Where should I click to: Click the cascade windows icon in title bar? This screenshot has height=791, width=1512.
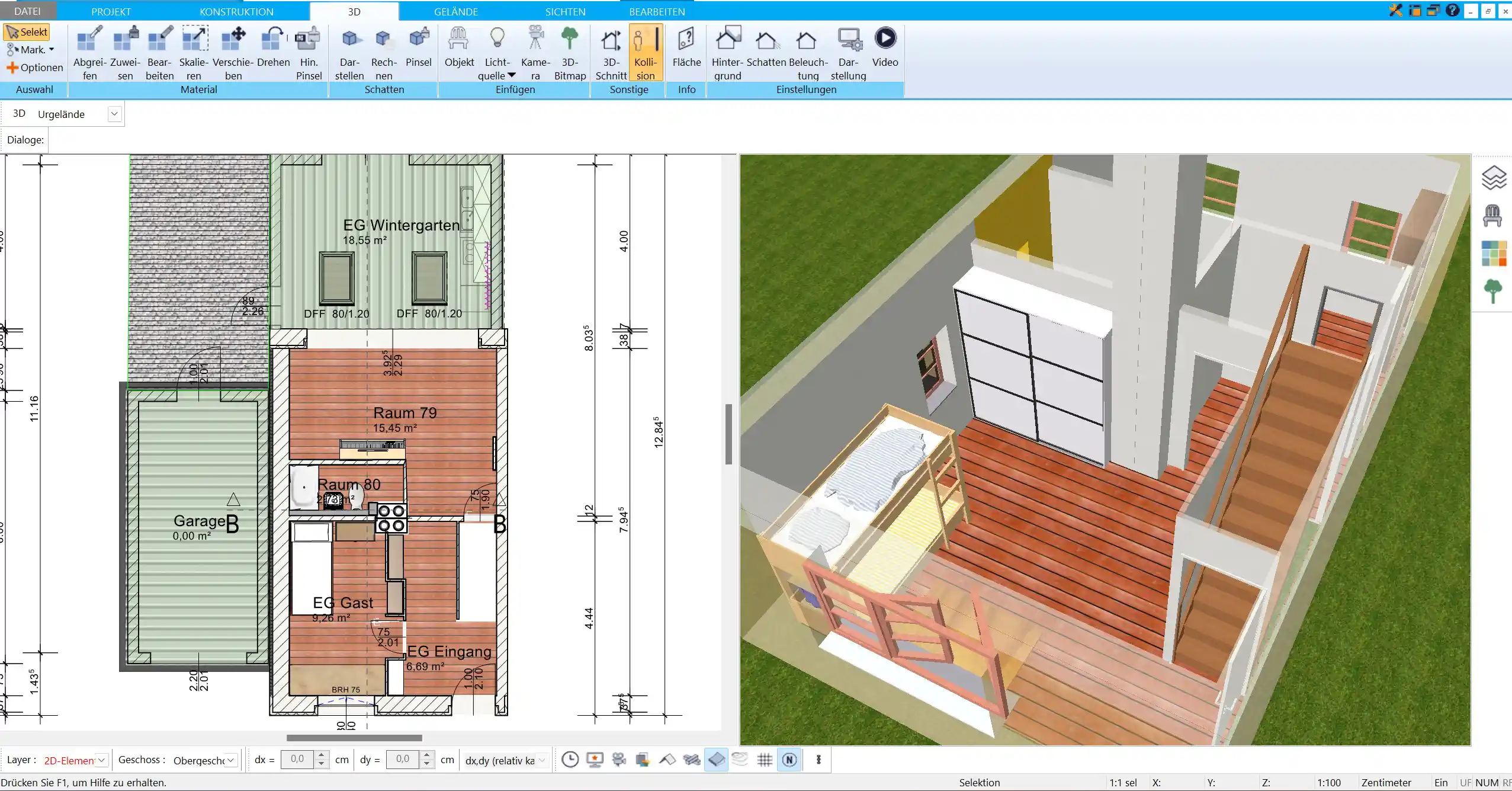pos(1433,10)
